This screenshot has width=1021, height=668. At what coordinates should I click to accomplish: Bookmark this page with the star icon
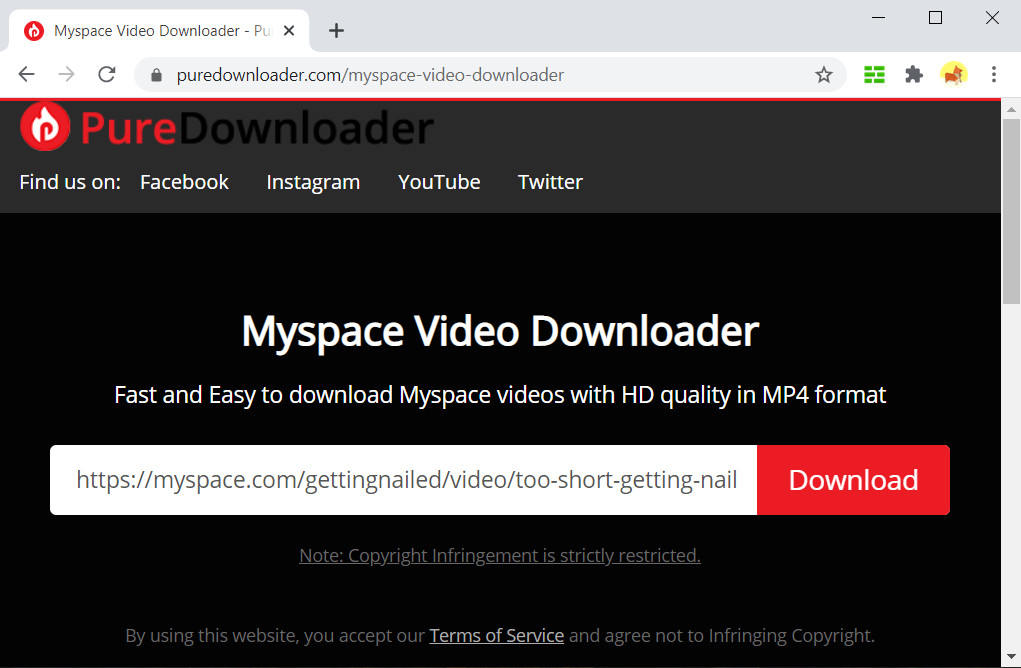tap(824, 75)
